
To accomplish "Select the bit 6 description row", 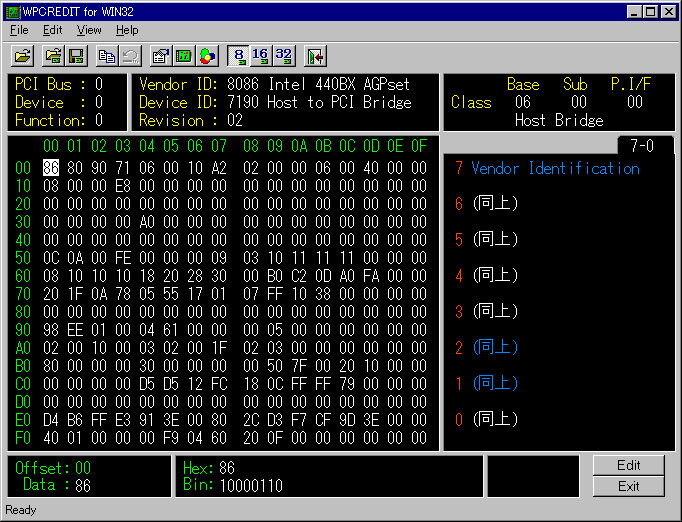I will (486, 203).
